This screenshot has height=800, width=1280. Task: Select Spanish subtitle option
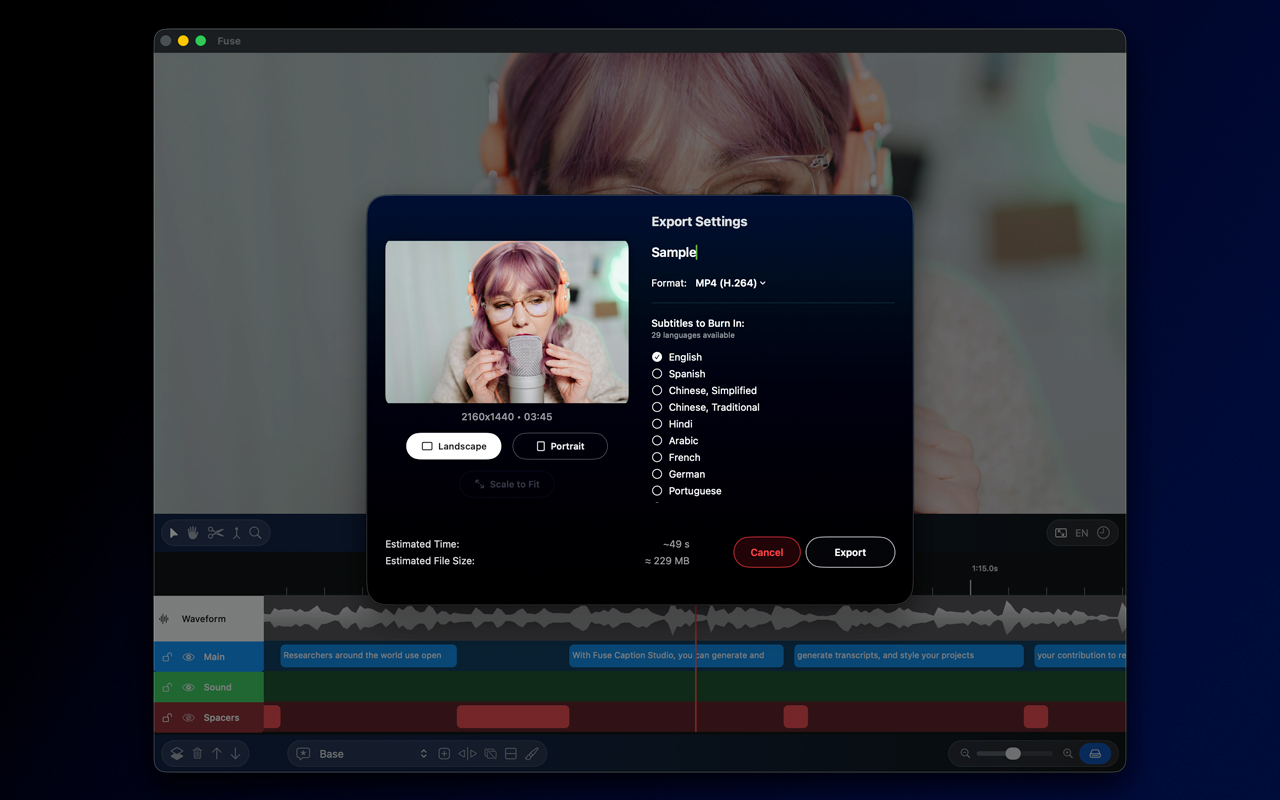pyautogui.click(x=657, y=374)
